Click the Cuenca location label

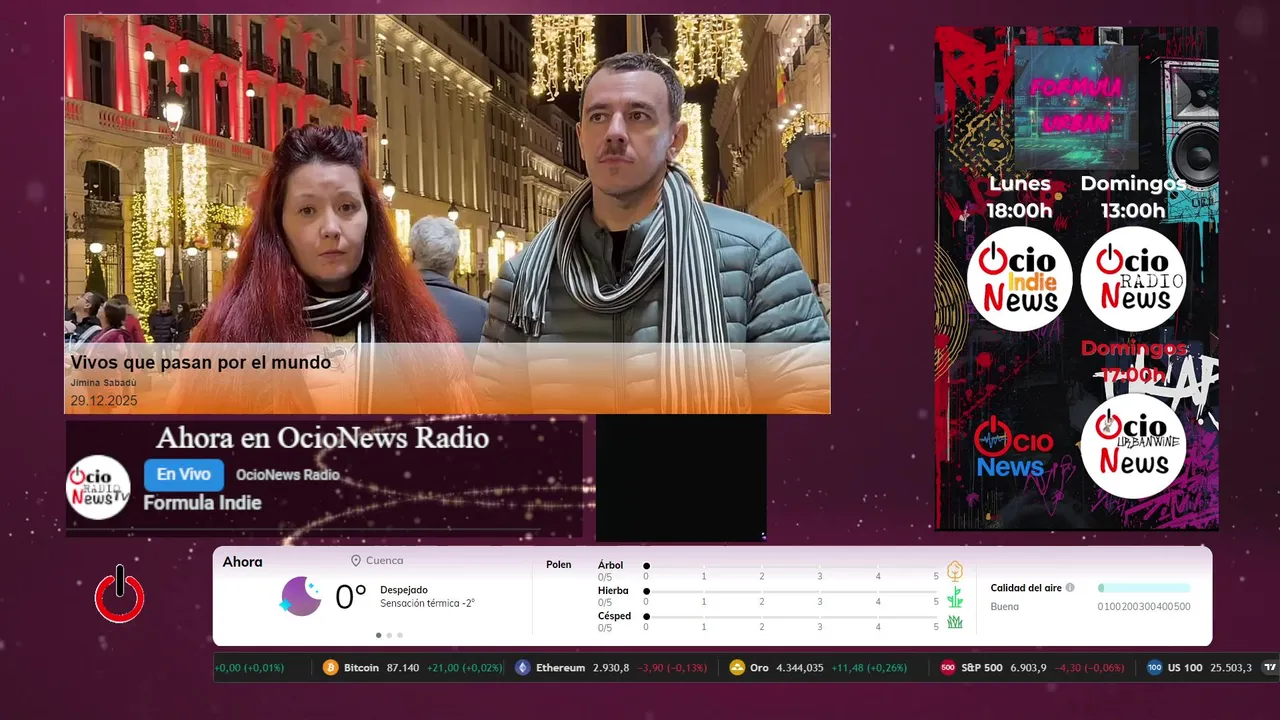point(385,561)
